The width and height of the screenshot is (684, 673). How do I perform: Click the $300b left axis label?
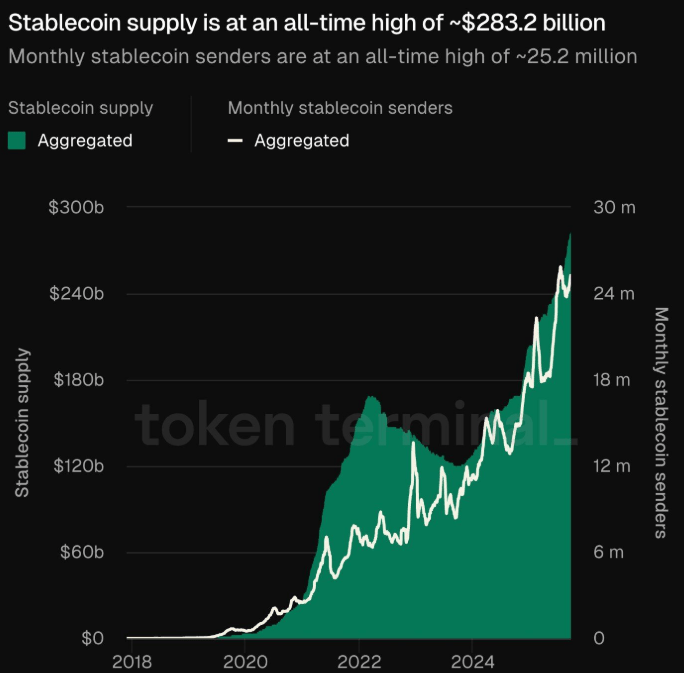click(x=76, y=208)
